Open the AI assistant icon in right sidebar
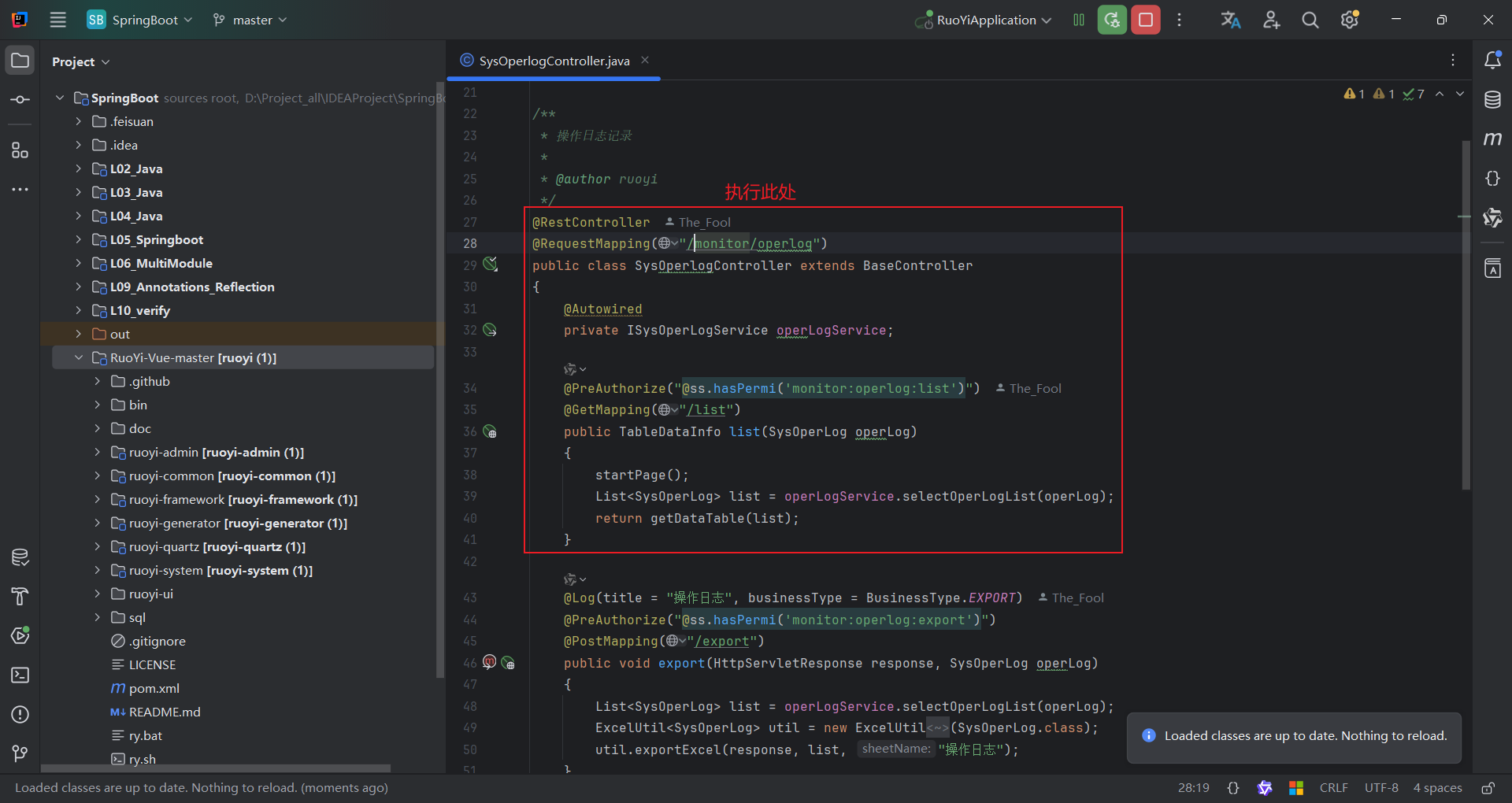Viewport: 1512px width, 803px height. click(1492, 218)
